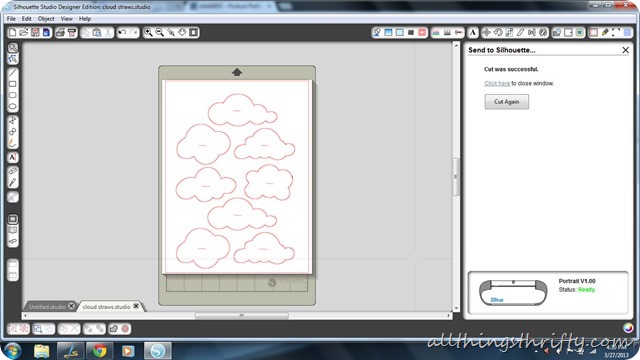
Task: Select the Edit Points tool
Action: click(13, 59)
